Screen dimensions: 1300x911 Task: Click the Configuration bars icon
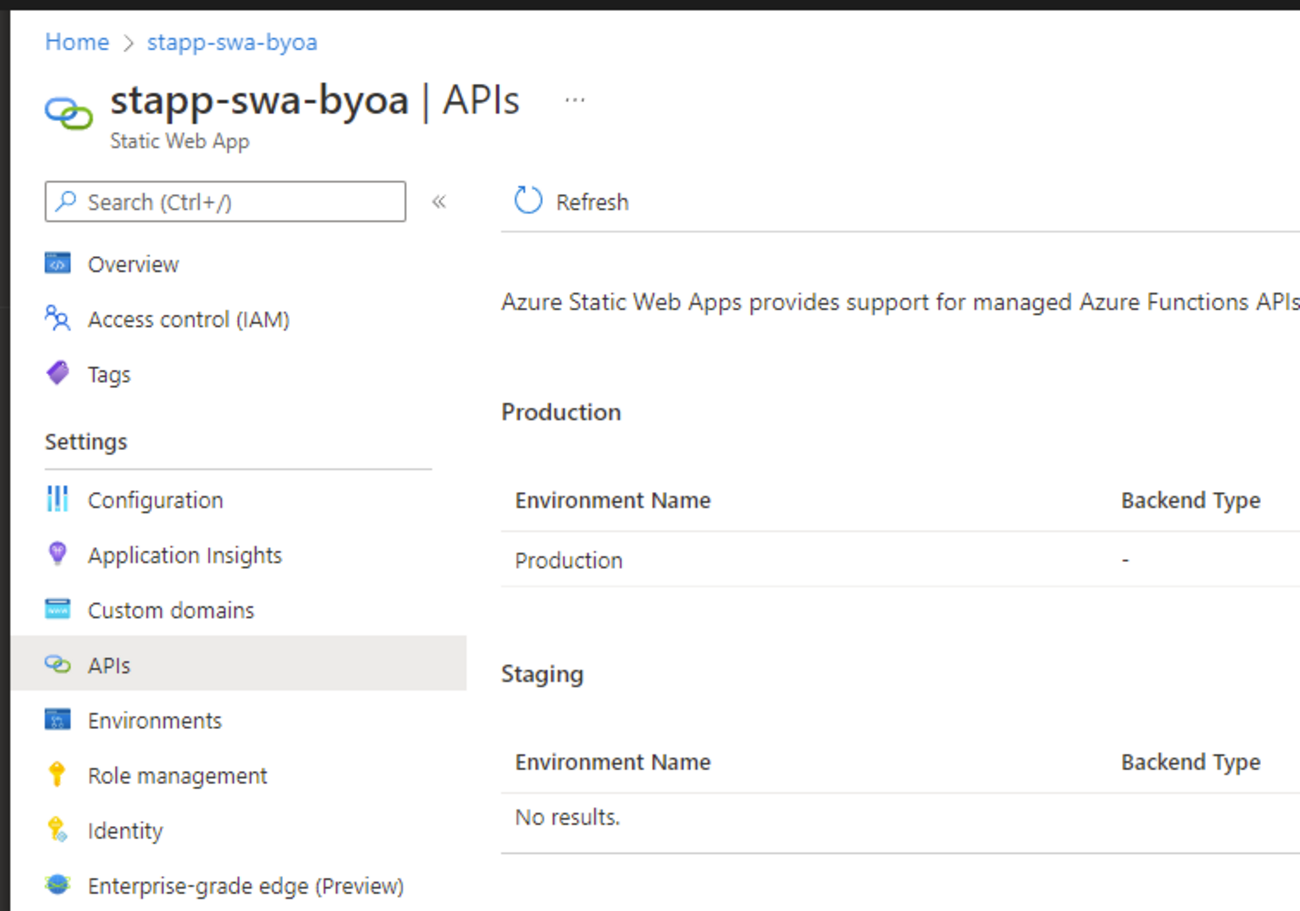click(x=58, y=499)
